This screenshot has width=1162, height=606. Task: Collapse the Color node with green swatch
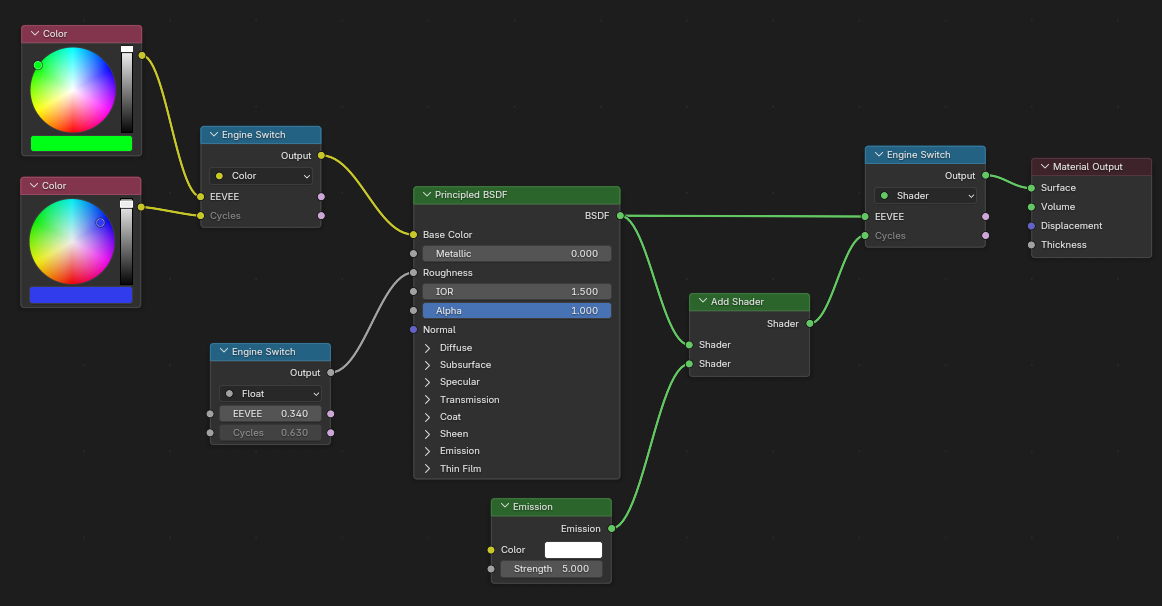tap(35, 33)
